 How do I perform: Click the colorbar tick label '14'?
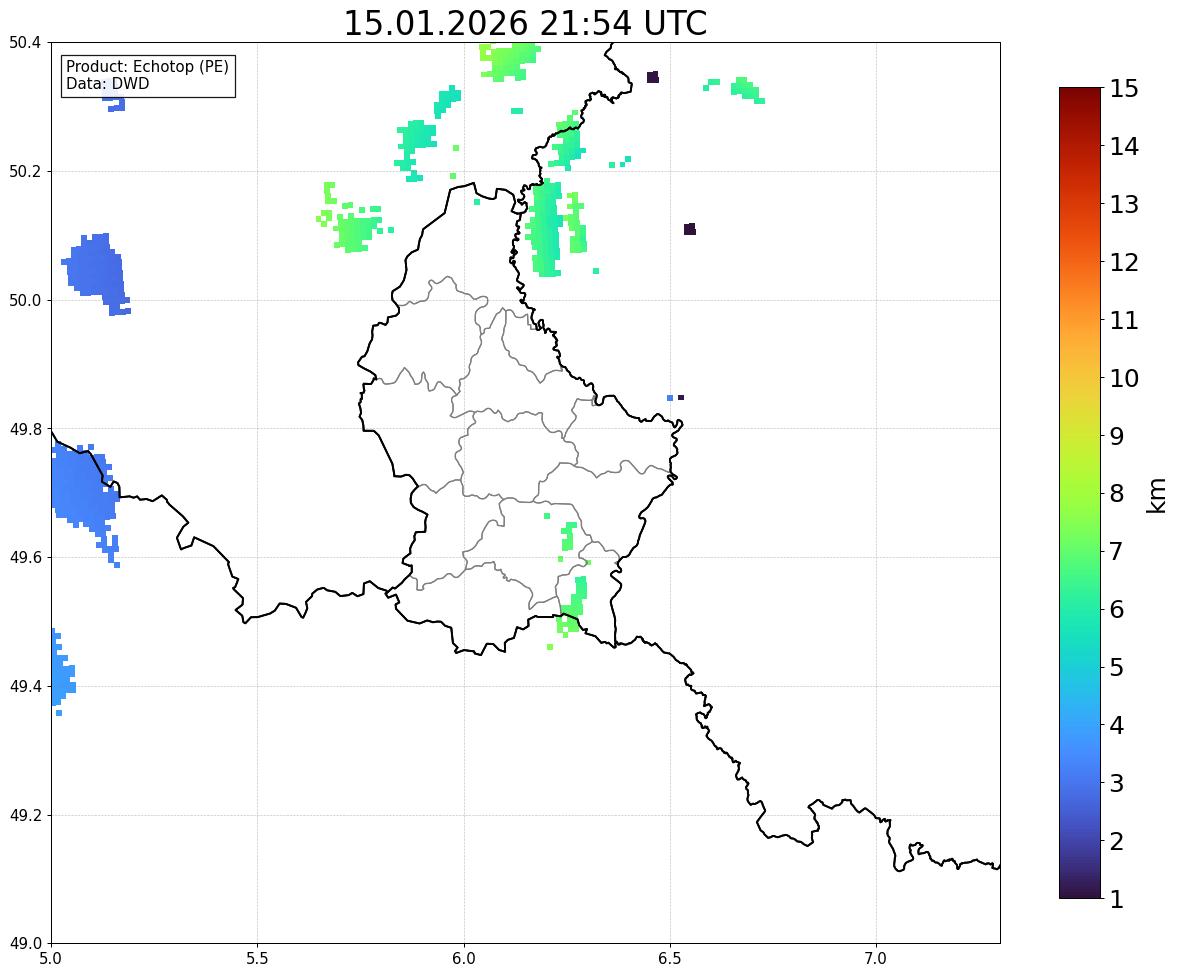pyautogui.click(x=1124, y=147)
